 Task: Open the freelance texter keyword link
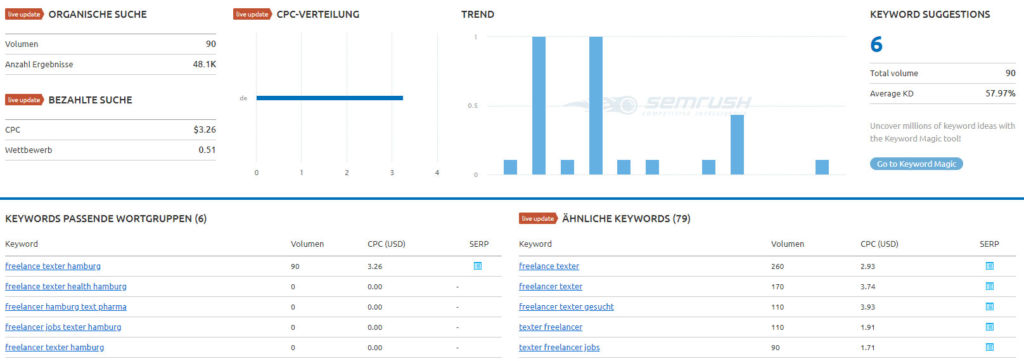click(x=549, y=266)
